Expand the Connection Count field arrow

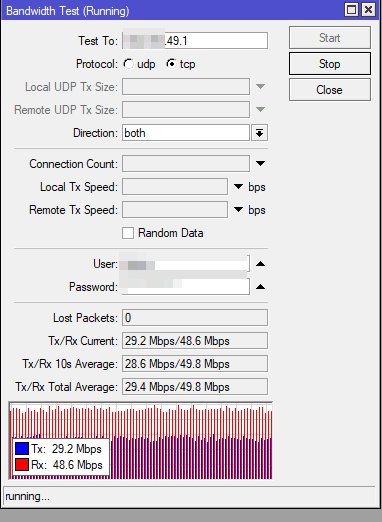[260, 163]
